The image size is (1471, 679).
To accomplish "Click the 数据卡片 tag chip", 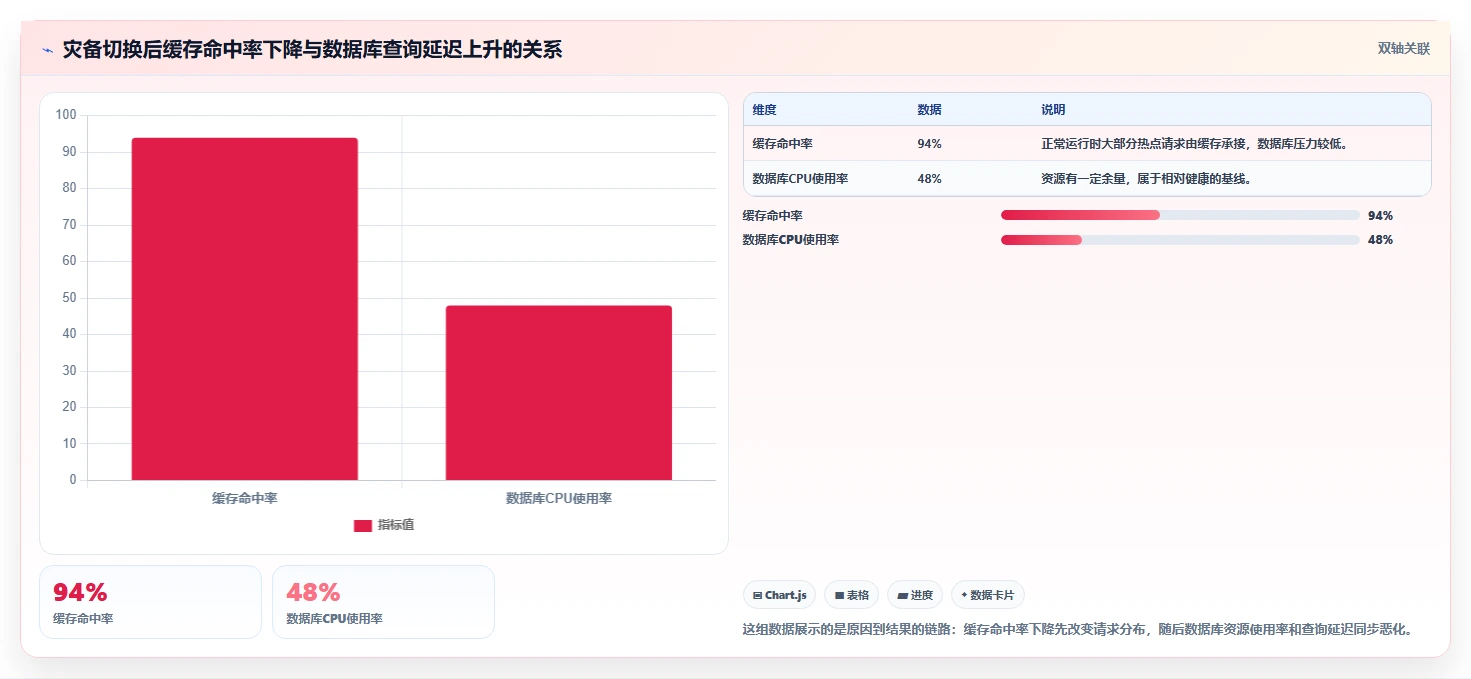I will click(988, 595).
